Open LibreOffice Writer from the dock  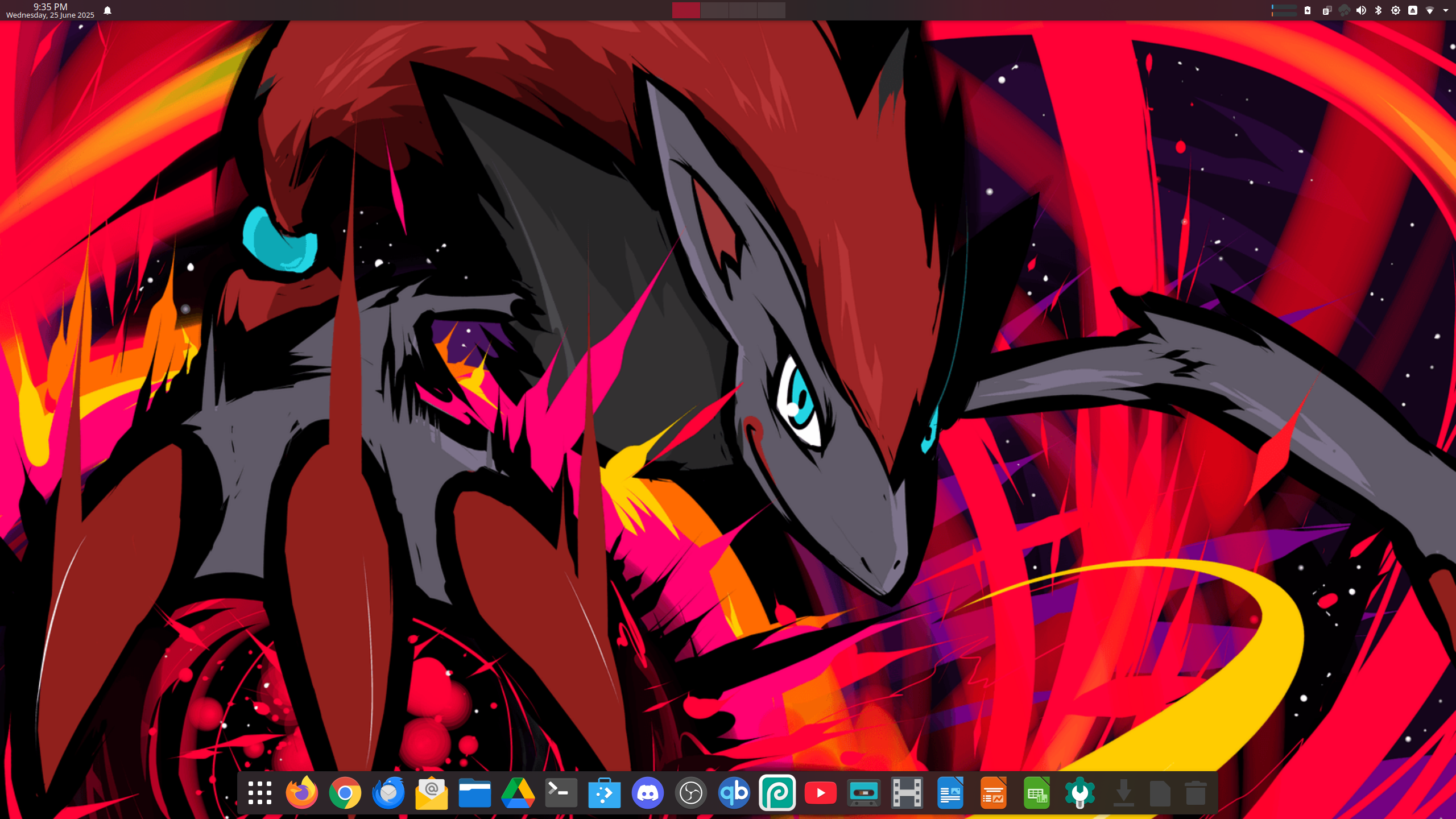coord(950,793)
